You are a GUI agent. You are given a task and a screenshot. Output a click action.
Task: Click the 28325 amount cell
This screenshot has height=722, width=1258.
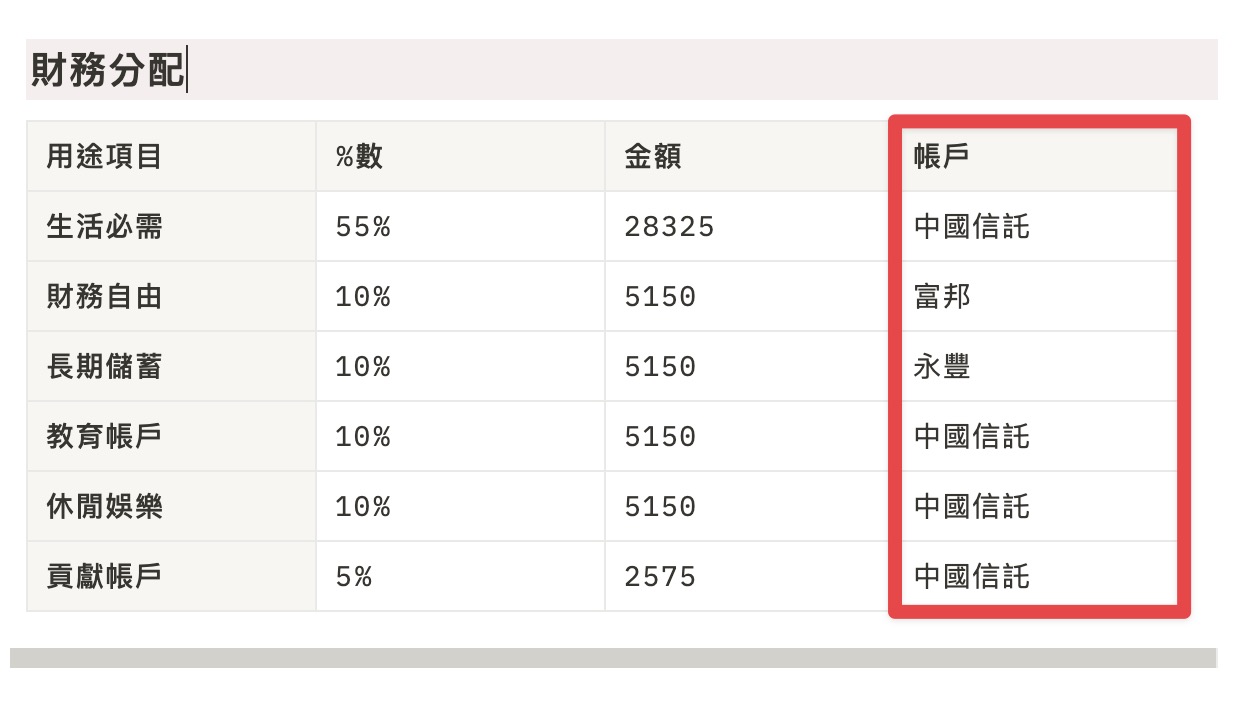749,226
